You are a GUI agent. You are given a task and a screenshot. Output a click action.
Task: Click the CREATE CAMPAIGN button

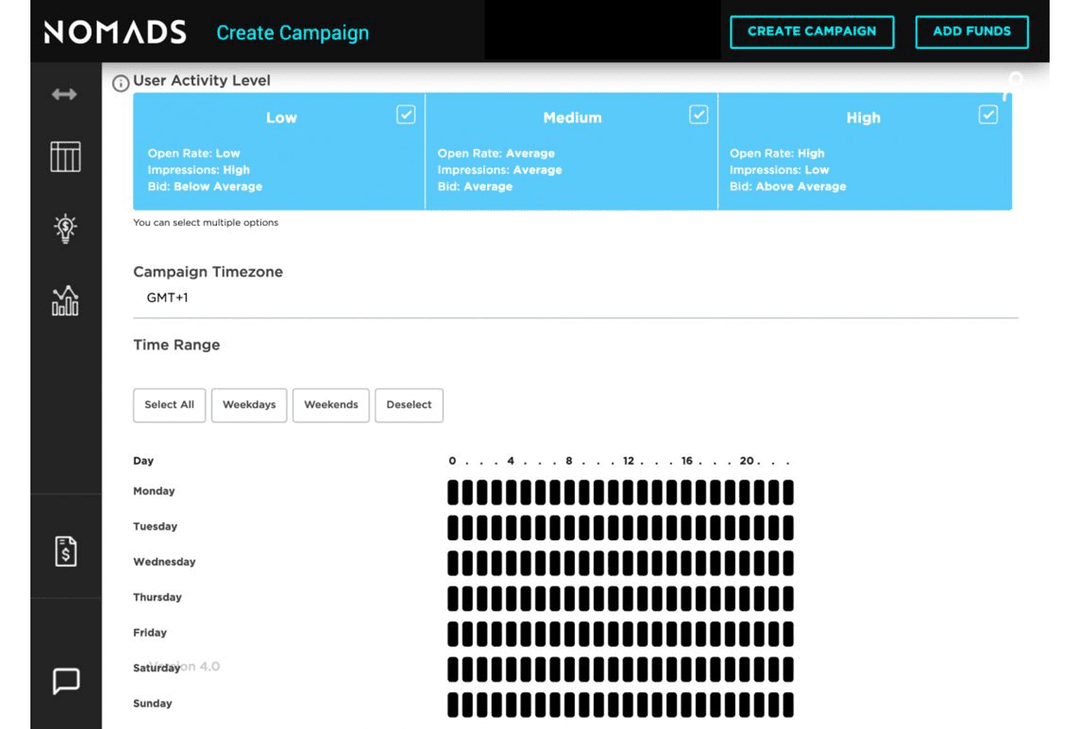click(812, 32)
